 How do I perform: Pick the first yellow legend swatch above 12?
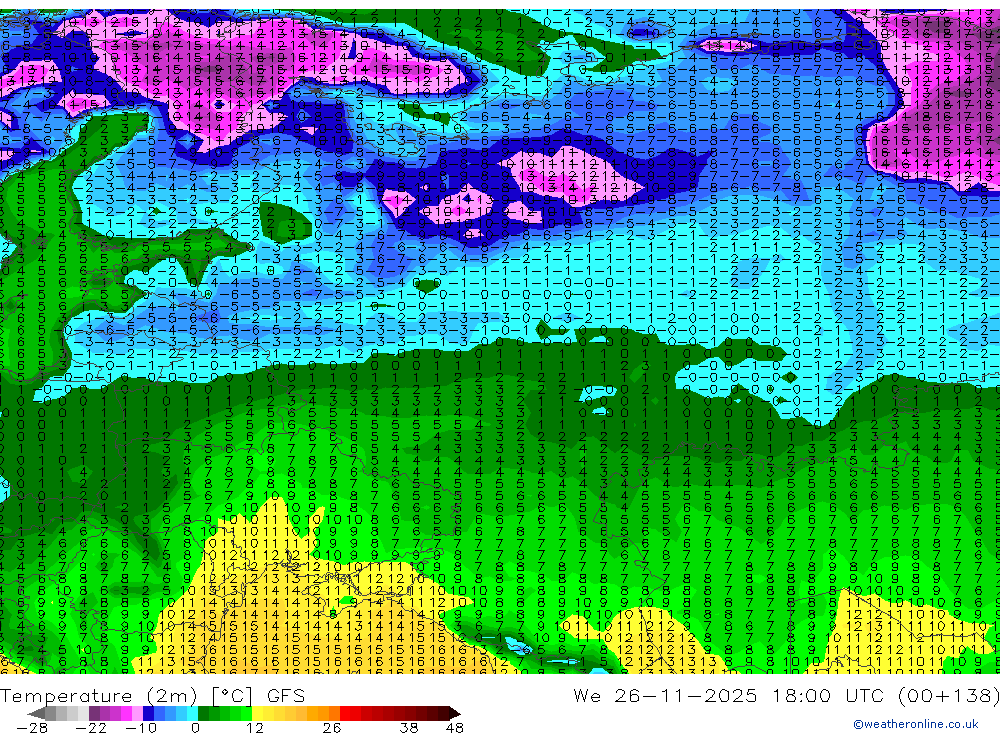point(257,713)
